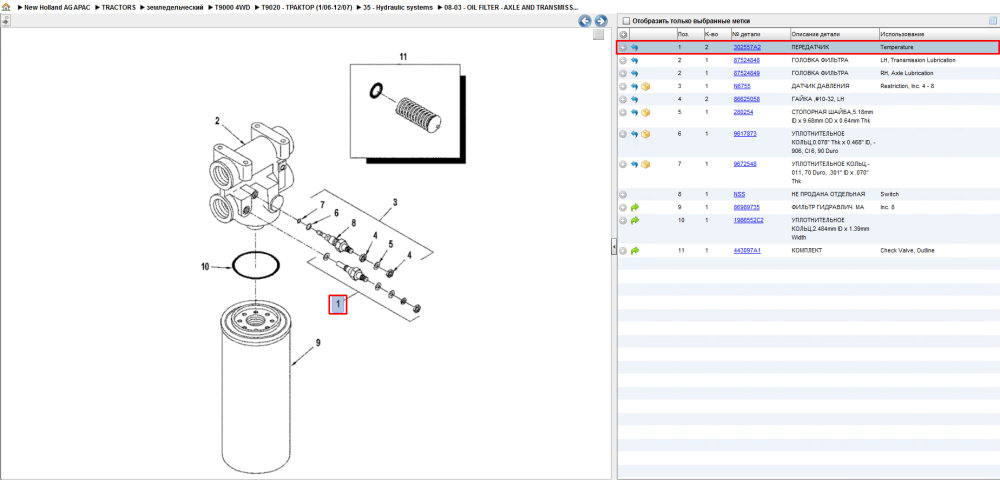The height and width of the screenshot is (480, 1000).
Task: Click the blue arrow icon for 9617873 row
Action: click(x=635, y=134)
